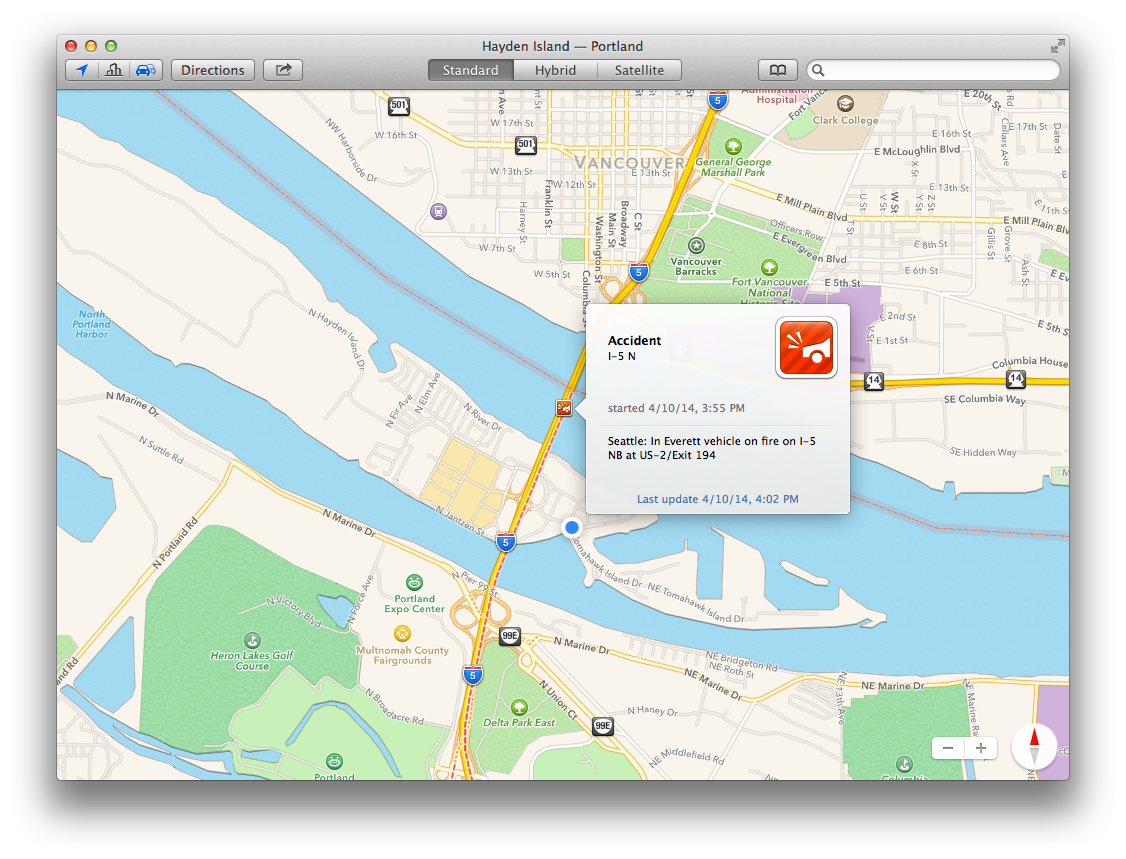This screenshot has height=859, width=1126.
Task: Click Last update 4/10/14, 4:02 PM link
Action: (717, 498)
